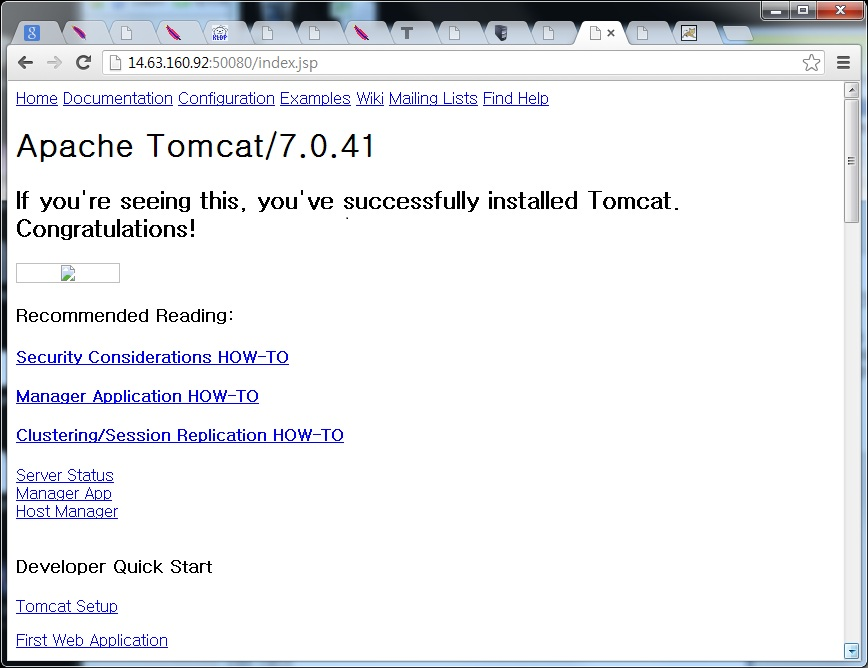
Task: Visit the Wiki link
Action: pyautogui.click(x=370, y=99)
